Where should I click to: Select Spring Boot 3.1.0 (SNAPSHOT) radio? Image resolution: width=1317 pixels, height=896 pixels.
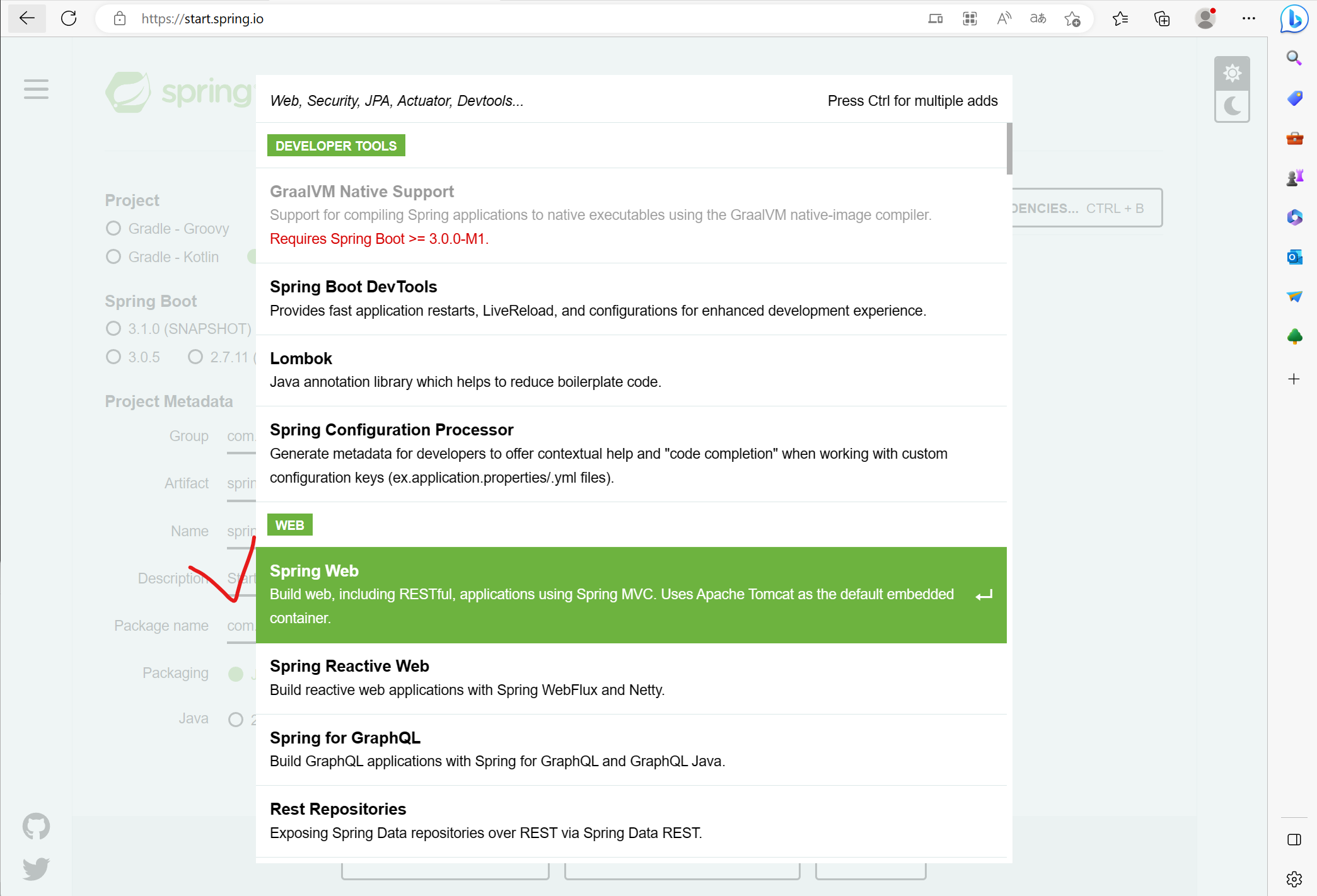[113, 328]
